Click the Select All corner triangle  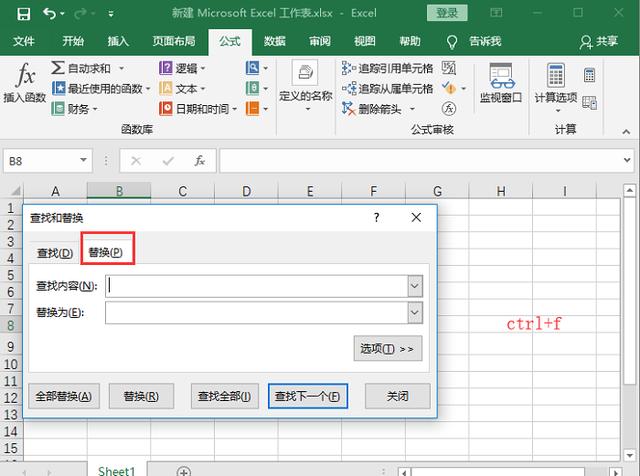coord(15,191)
